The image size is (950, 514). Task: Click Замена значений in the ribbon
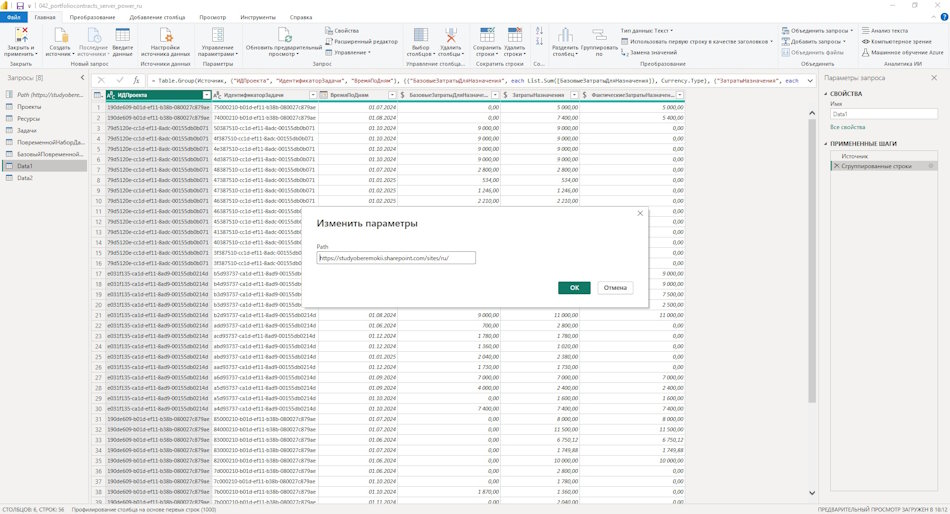click(648, 53)
